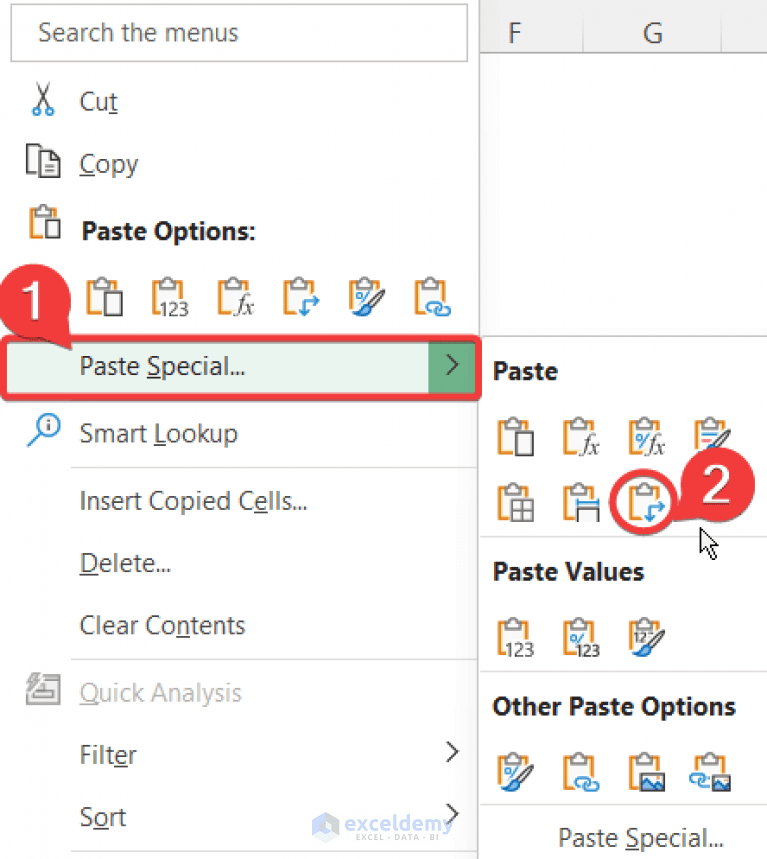
Task: Click Clear Contents in the context menu
Action: coord(162,625)
